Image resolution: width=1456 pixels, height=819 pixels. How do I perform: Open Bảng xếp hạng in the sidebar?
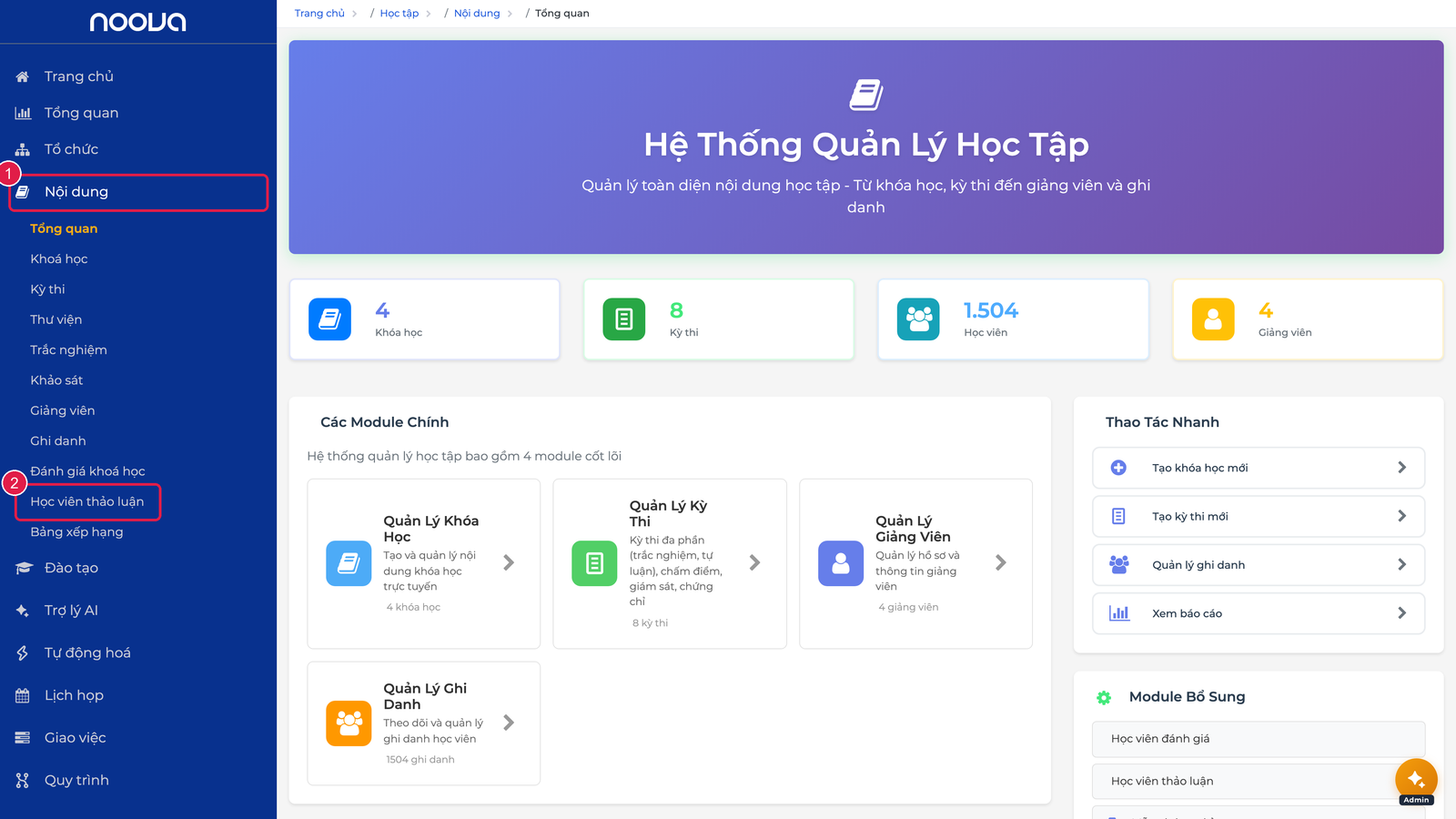pyautogui.click(x=76, y=532)
